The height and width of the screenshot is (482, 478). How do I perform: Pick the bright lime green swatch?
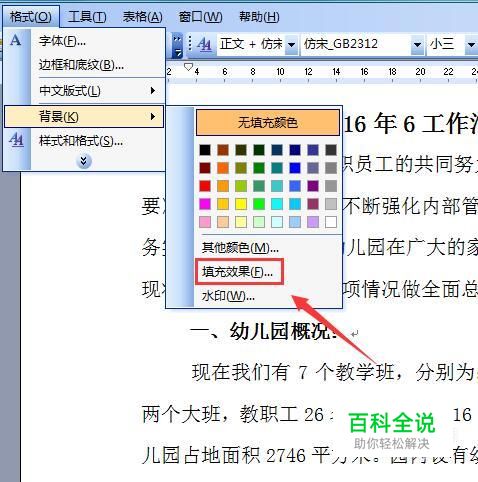pyautogui.click(x=259, y=204)
